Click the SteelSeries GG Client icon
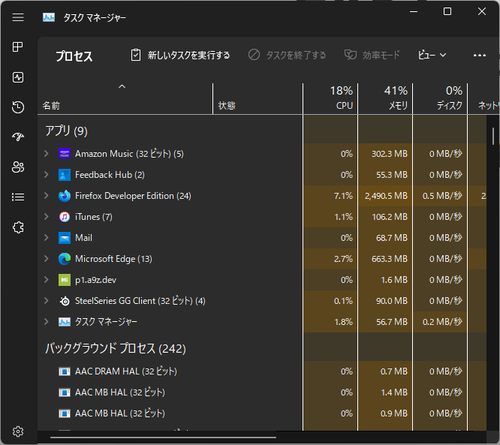The height and width of the screenshot is (445, 500). click(64, 301)
